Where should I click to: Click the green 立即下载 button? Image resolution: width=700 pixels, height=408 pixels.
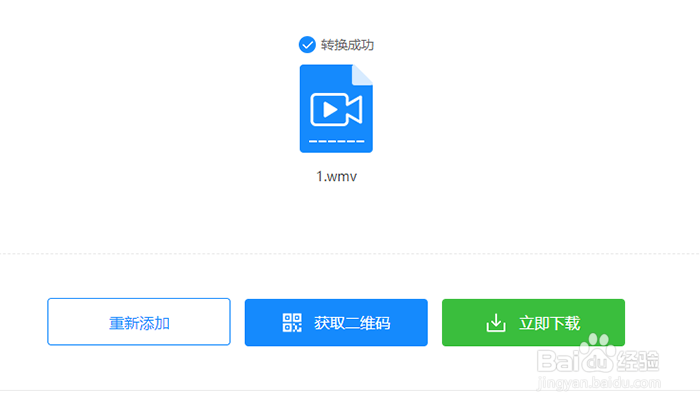(533, 322)
